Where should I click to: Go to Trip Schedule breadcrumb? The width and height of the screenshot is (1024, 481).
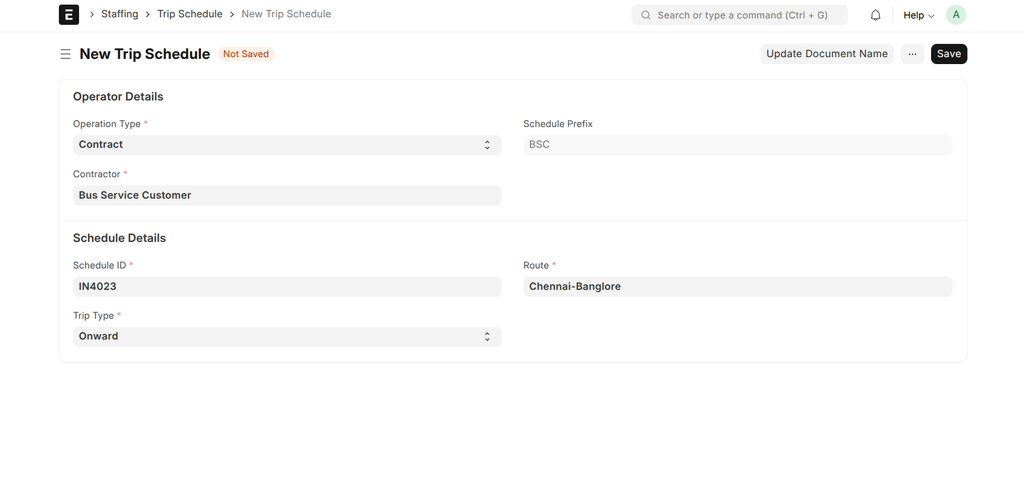[190, 15]
